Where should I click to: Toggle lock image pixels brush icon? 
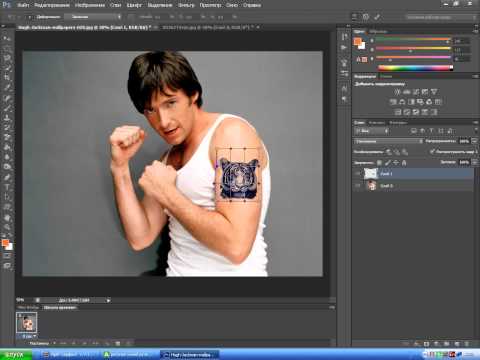pyautogui.click(x=387, y=163)
